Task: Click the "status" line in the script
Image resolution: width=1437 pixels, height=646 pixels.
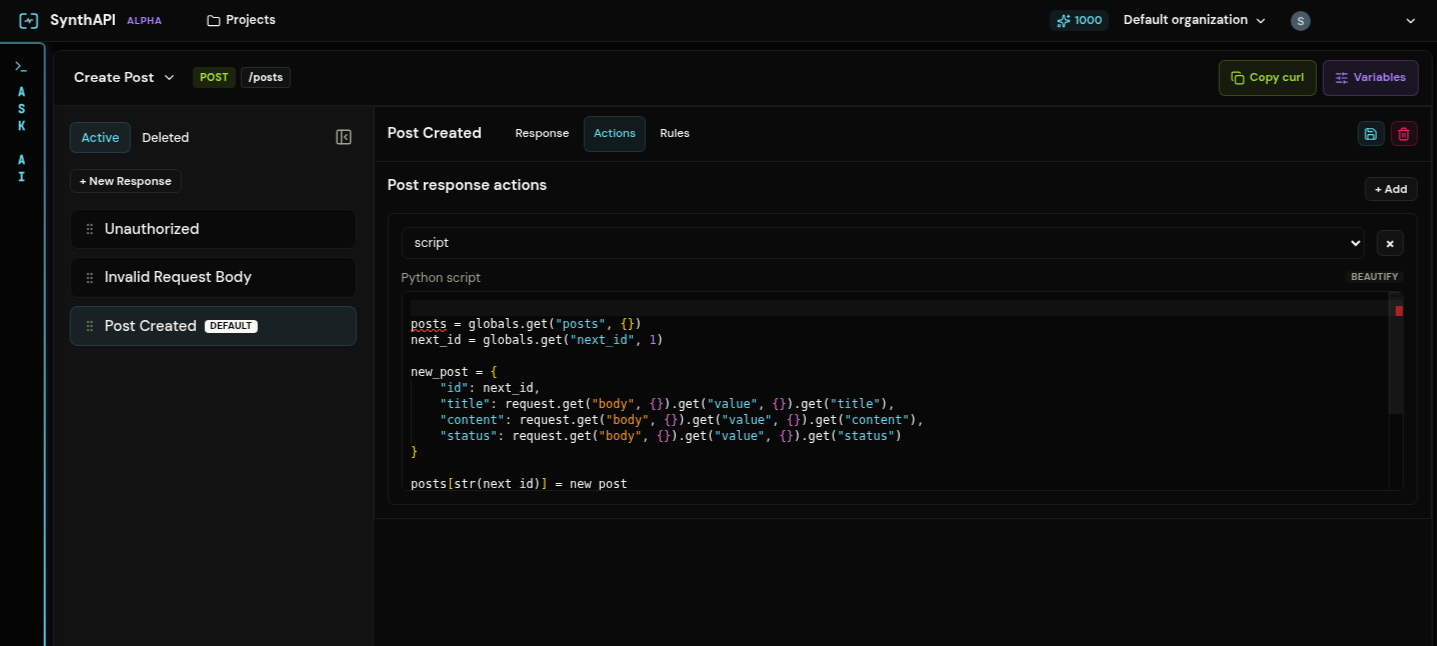Action: (670, 436)
